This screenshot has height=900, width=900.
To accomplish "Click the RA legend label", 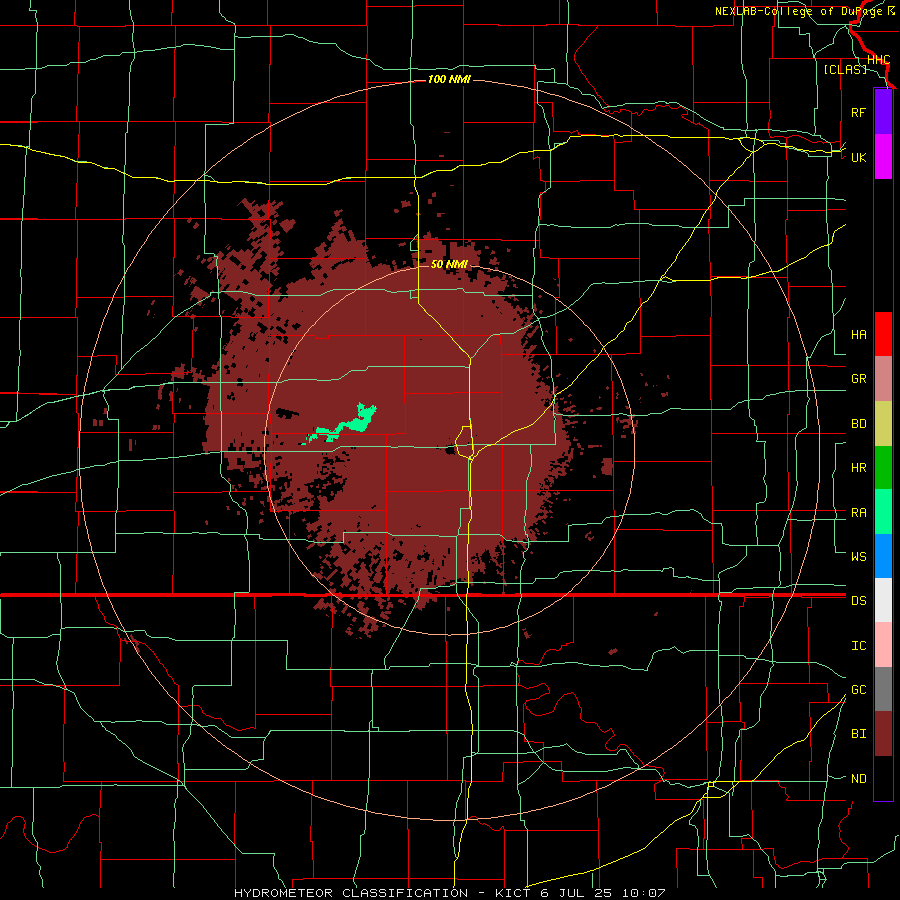I will (x=858, y=513).
